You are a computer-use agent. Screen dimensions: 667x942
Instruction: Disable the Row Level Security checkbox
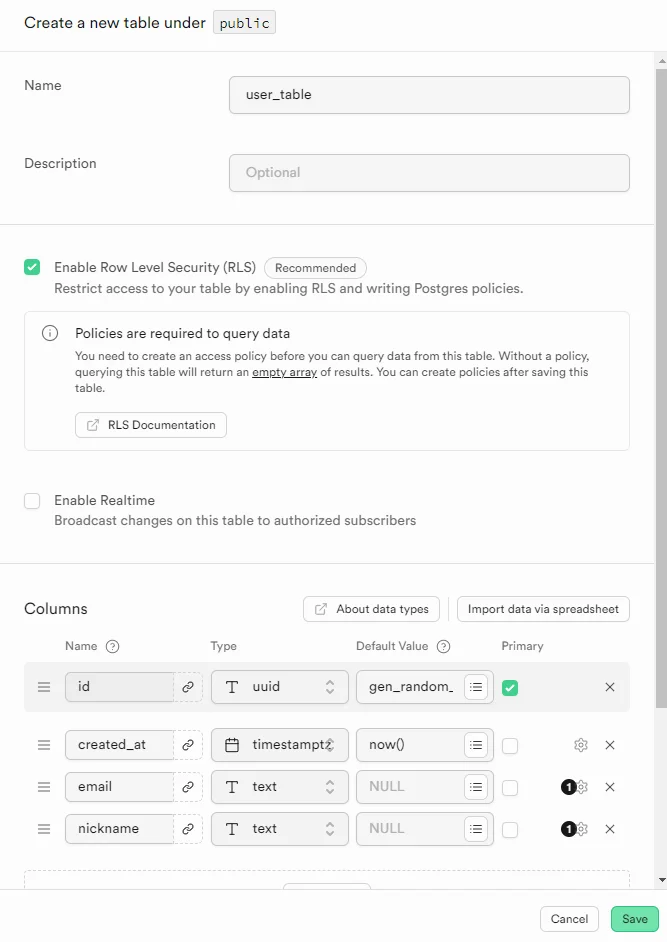pyautogui.click(x=32, y=267)
